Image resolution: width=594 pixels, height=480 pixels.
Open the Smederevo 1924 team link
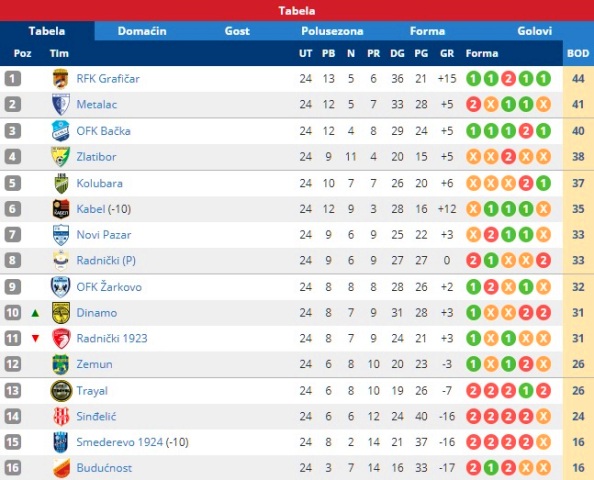[x=120, y=442]
